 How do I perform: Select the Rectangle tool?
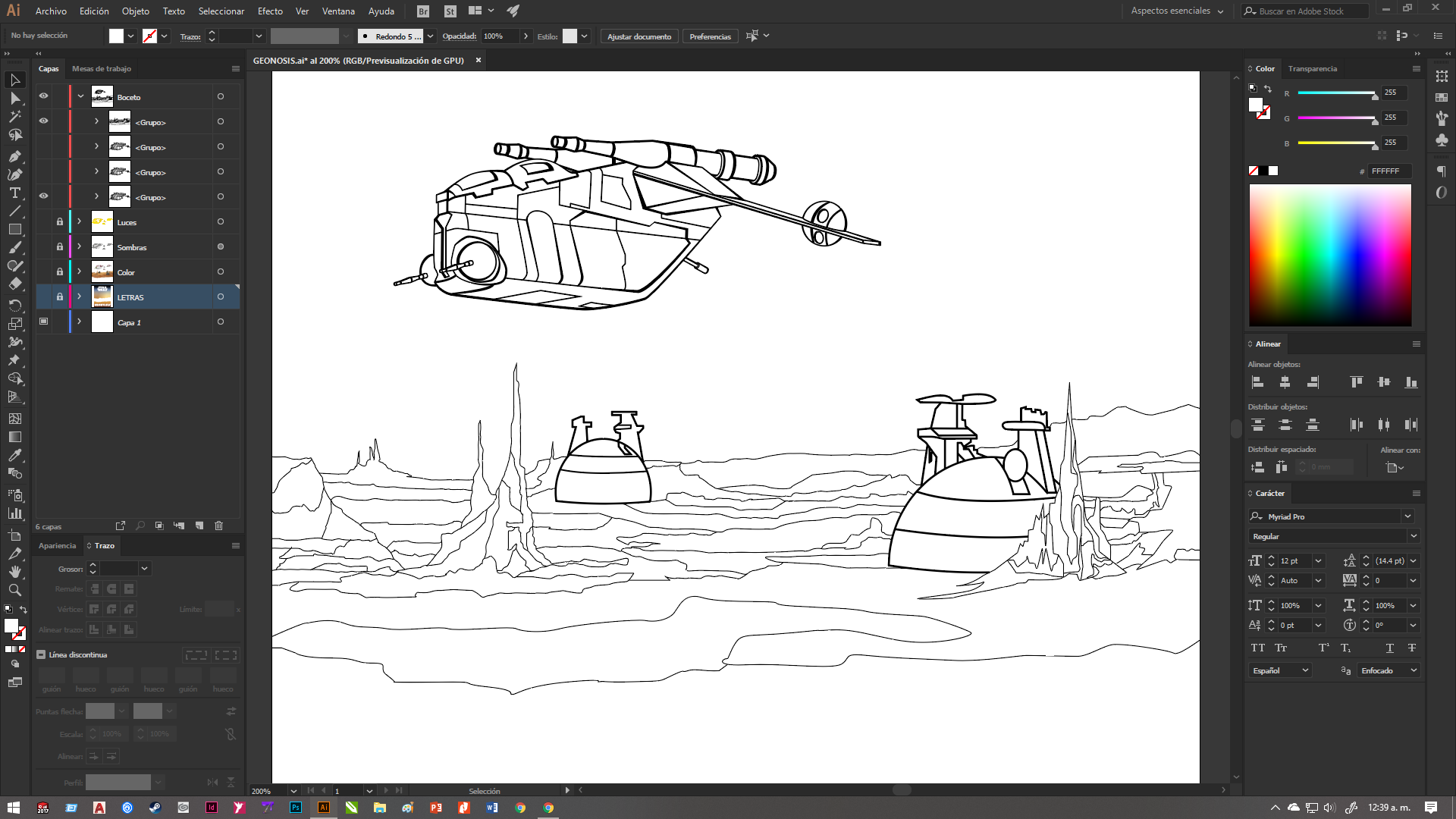click(14, 229)
